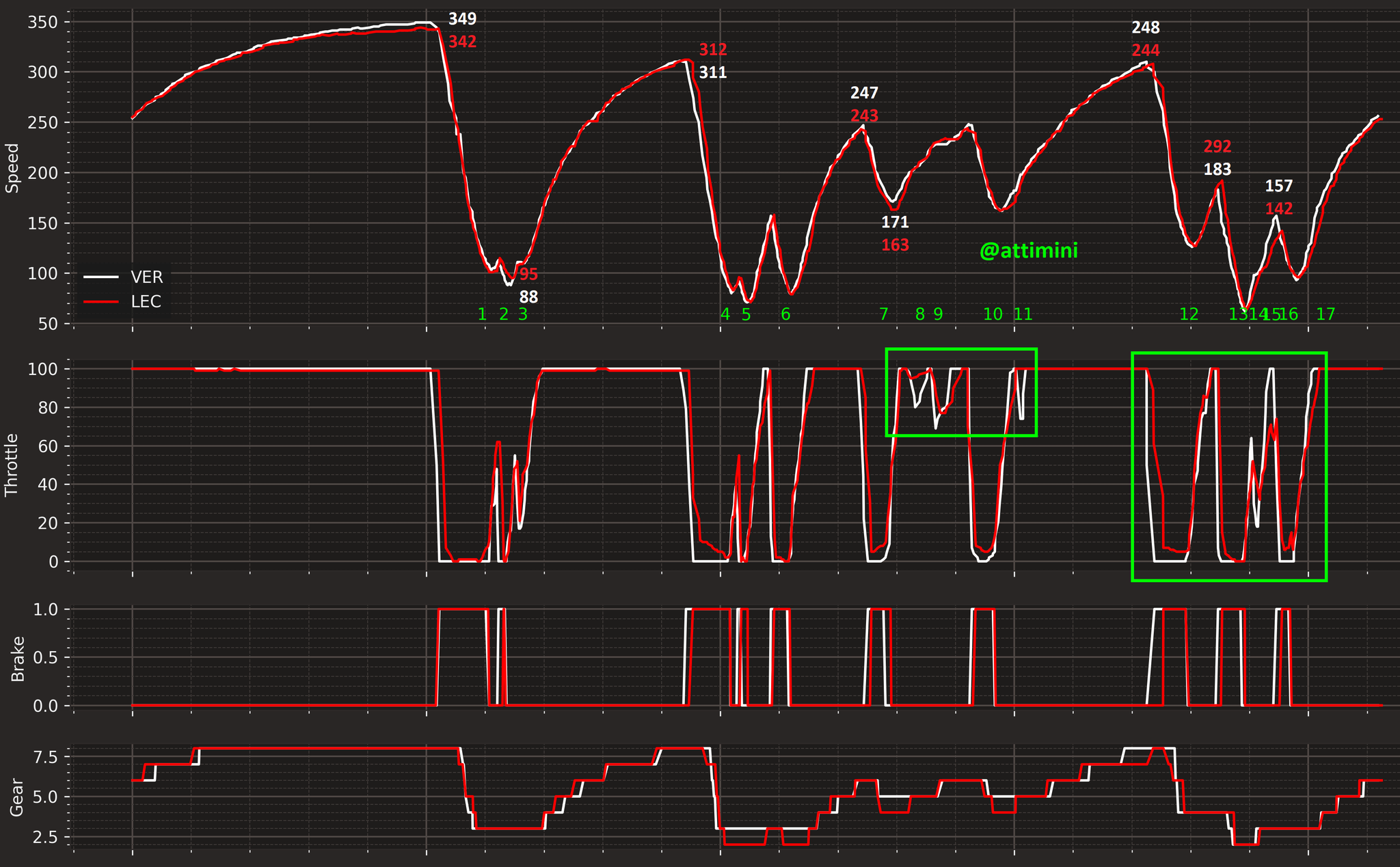The height and width of the screenshot is (867, 1400).
Task: Click the white 171 minimum speed annotation
Action: click(x=895, y=222)
